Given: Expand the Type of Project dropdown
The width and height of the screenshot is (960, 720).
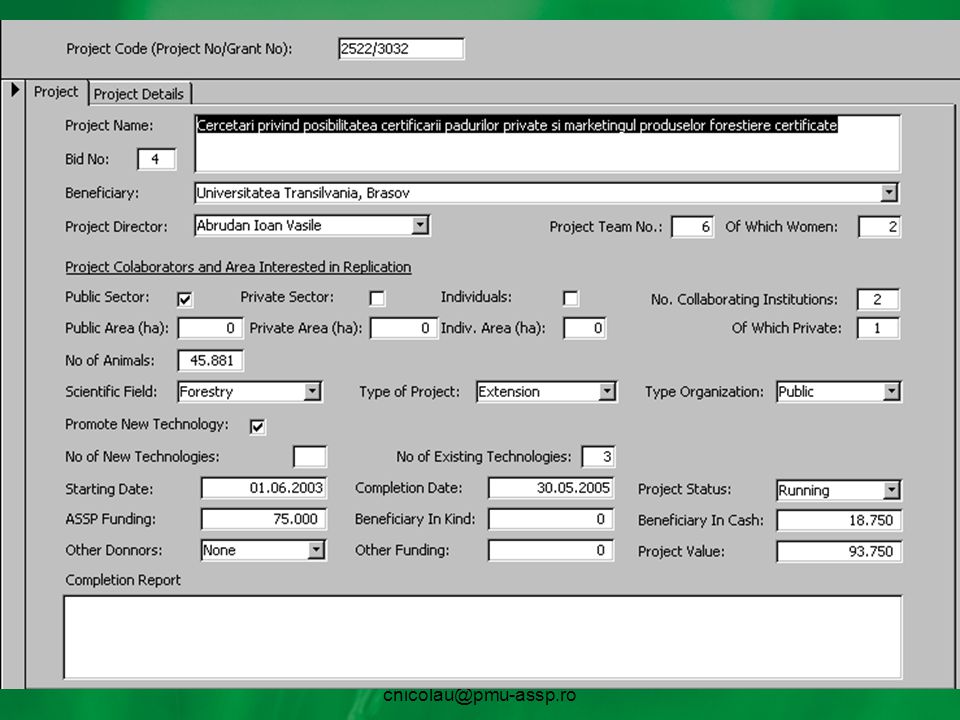Looking at the screenshot, I should [607, 392].
